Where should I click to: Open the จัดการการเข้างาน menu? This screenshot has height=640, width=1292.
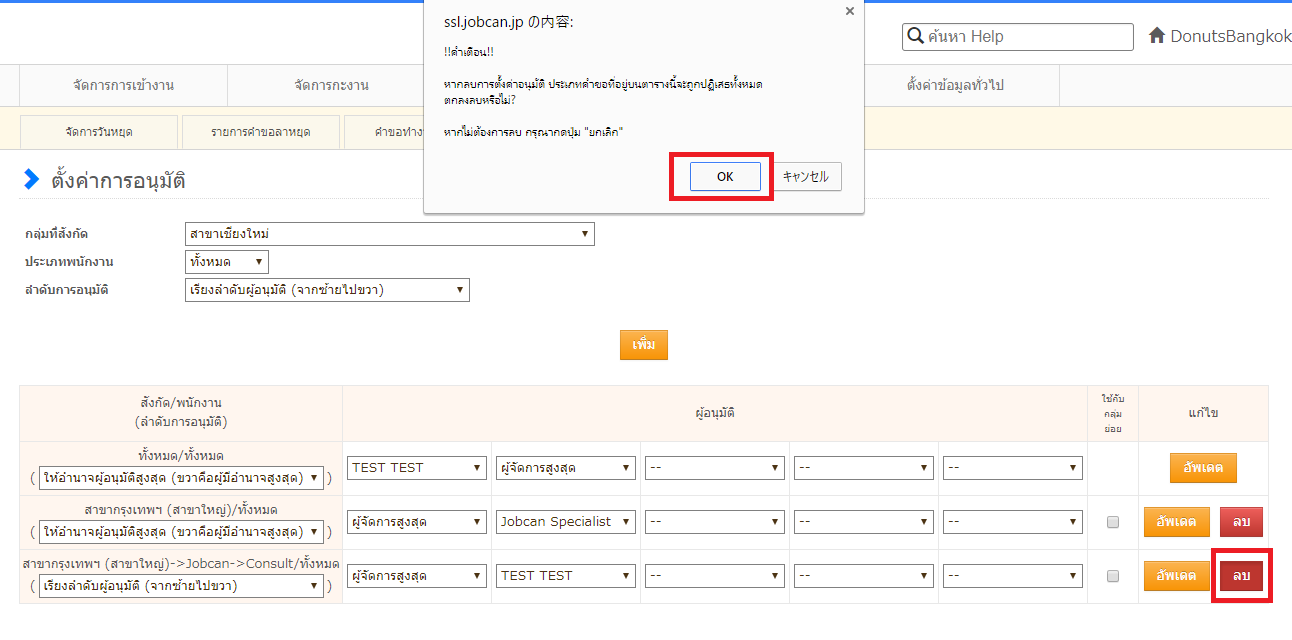(x=123, y=85)
